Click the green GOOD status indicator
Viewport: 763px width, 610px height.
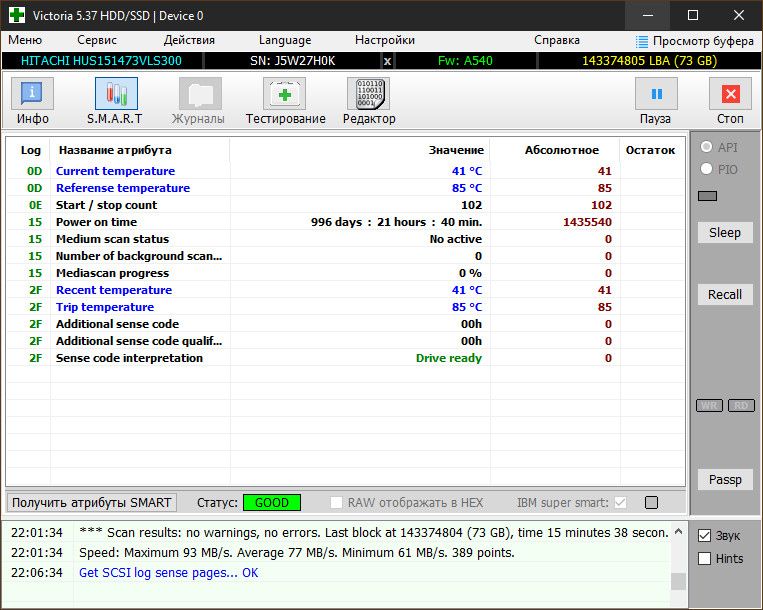tap(272, 502)
